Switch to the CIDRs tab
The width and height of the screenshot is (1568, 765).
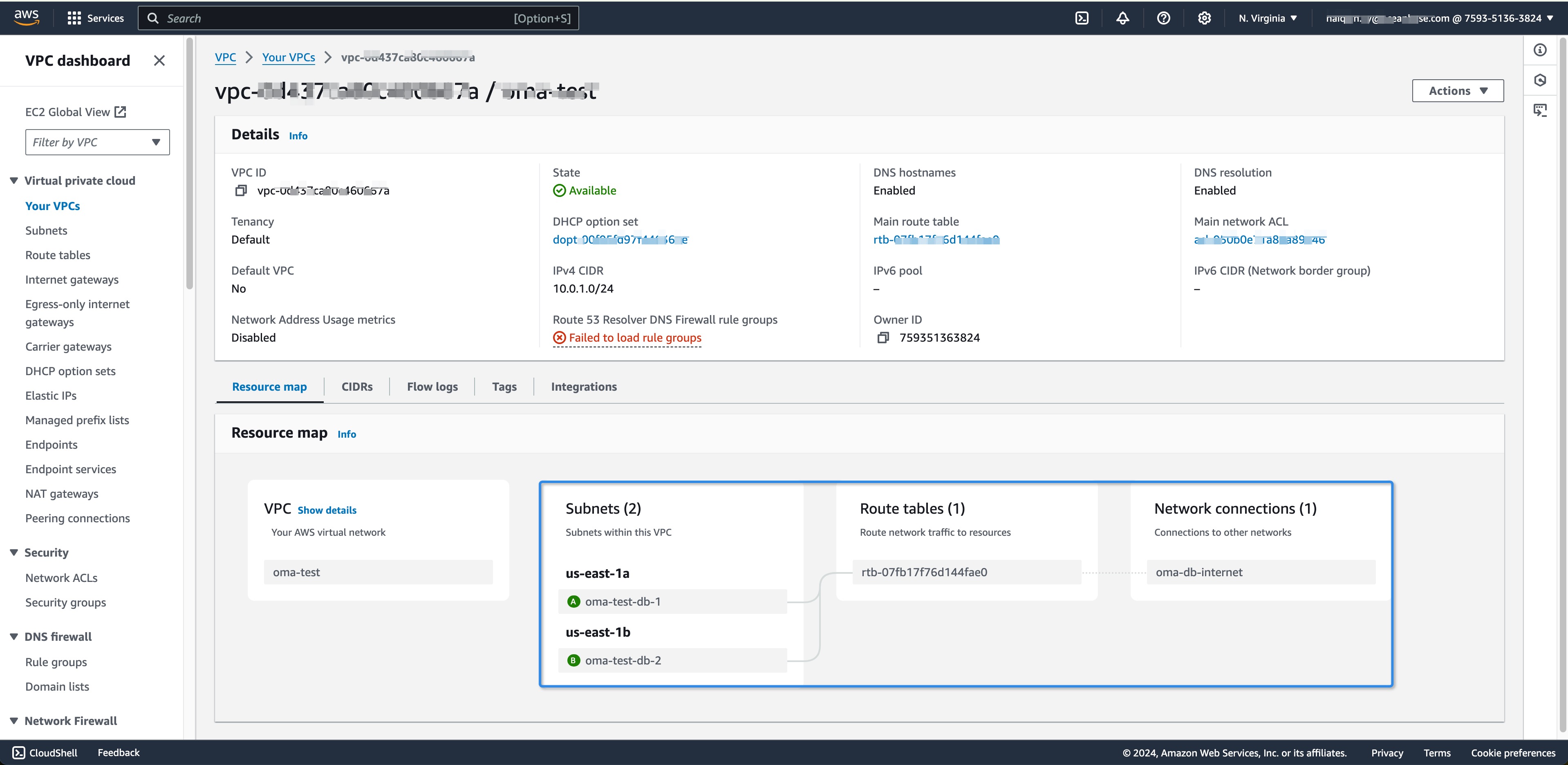(x=357, y=387)
